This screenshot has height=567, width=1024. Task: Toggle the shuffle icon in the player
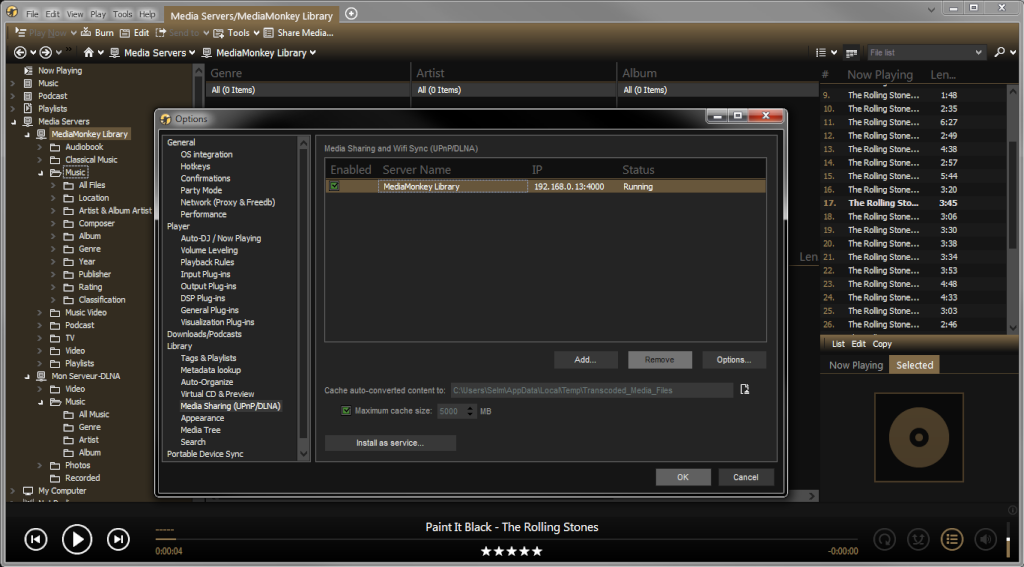coord(918,540)
